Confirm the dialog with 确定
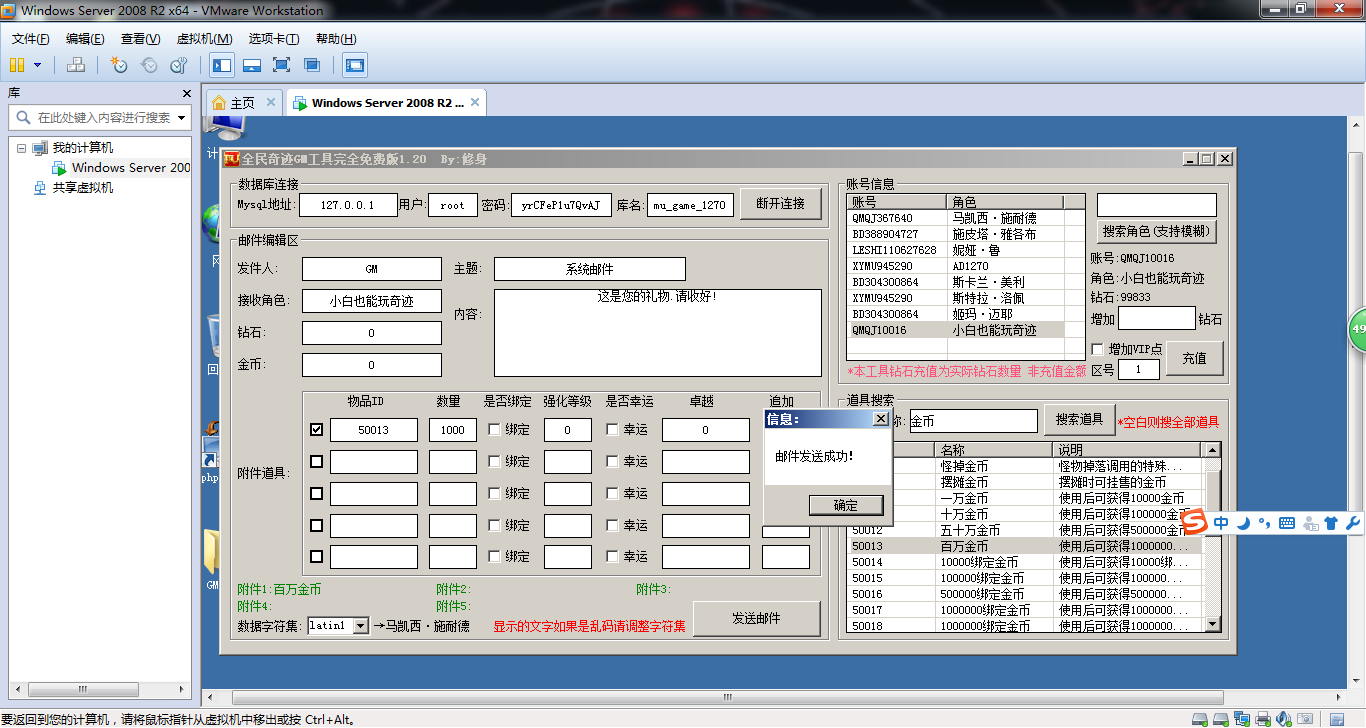 click(846, 505)
